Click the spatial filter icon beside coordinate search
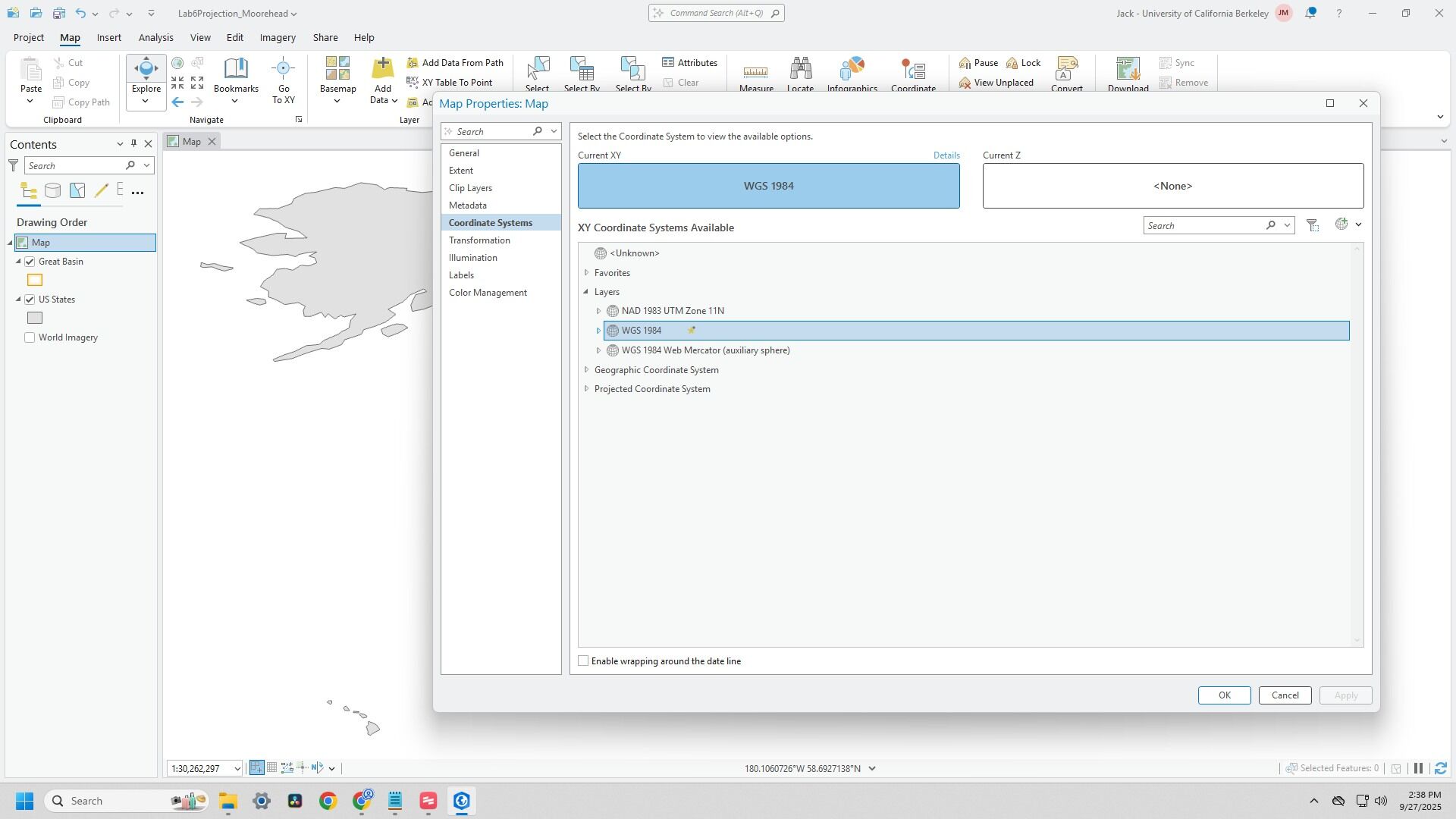1456x819 pixels. 1313,225
